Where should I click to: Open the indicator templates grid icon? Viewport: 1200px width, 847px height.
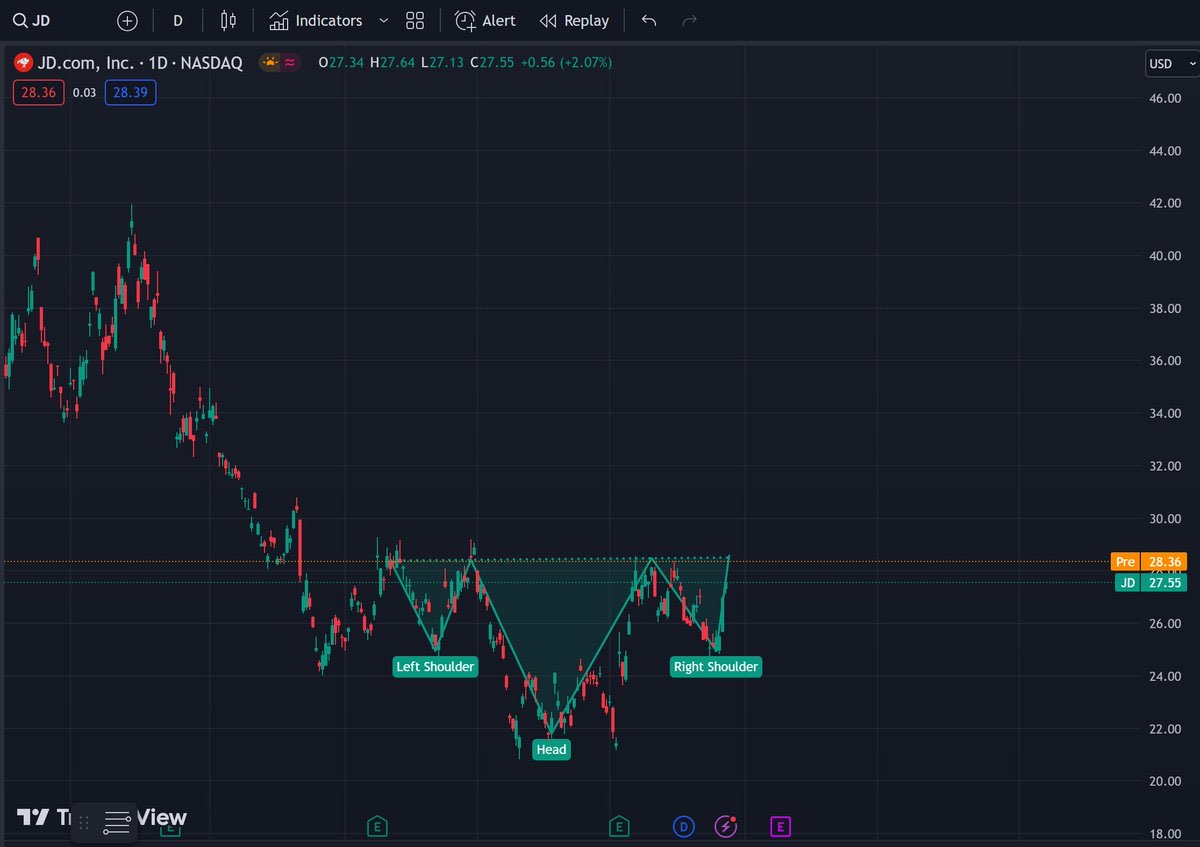415,21
